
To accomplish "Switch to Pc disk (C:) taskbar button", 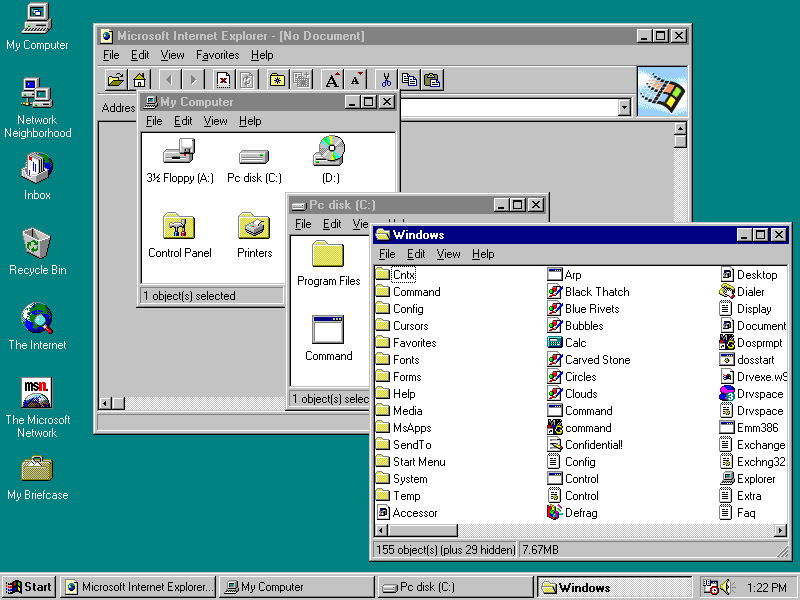I will coord(455,587).
